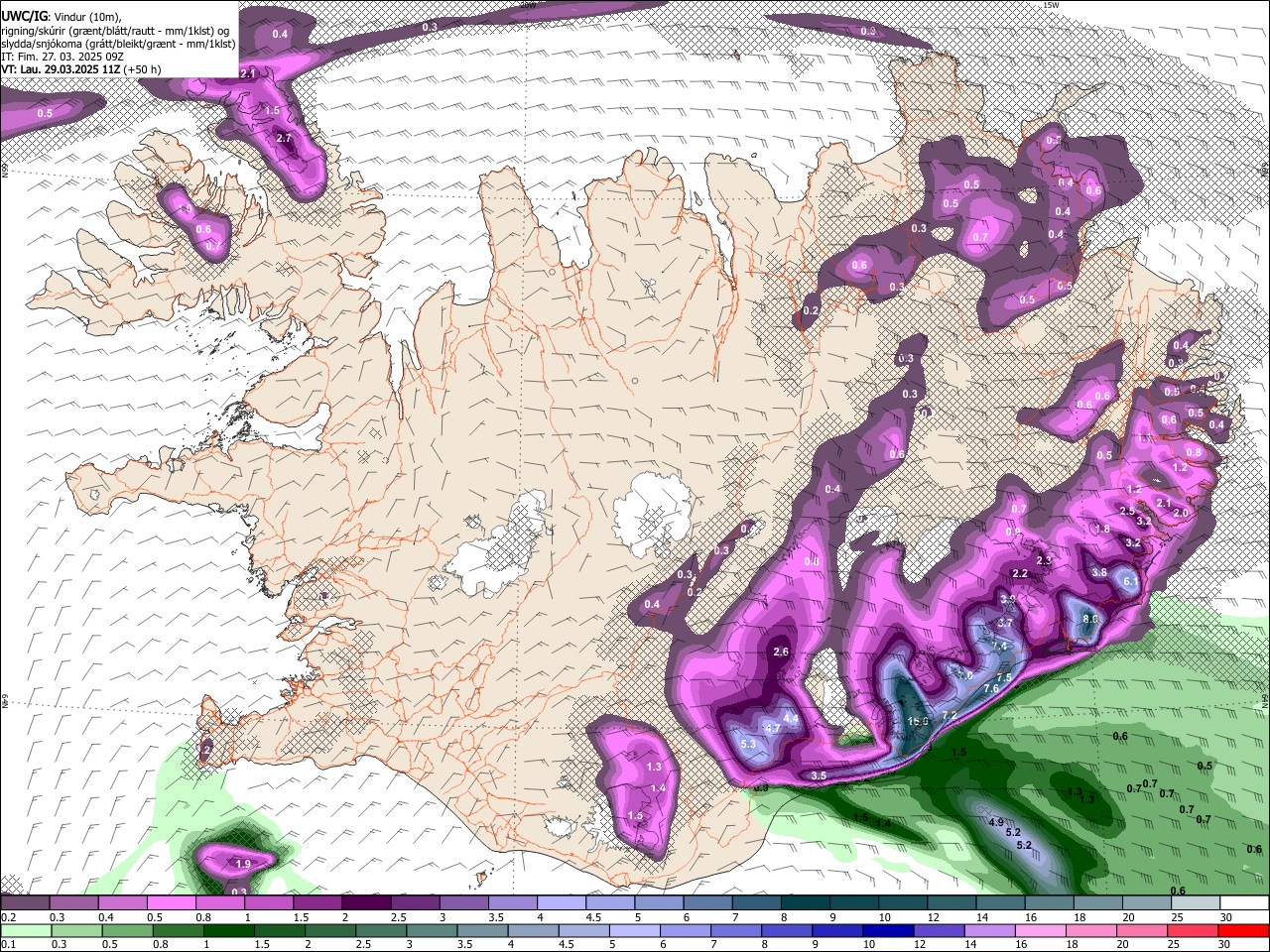1270x952 pixels.
Task: Click the 5.3 snowfall value on the map
Action: point(748,744)
